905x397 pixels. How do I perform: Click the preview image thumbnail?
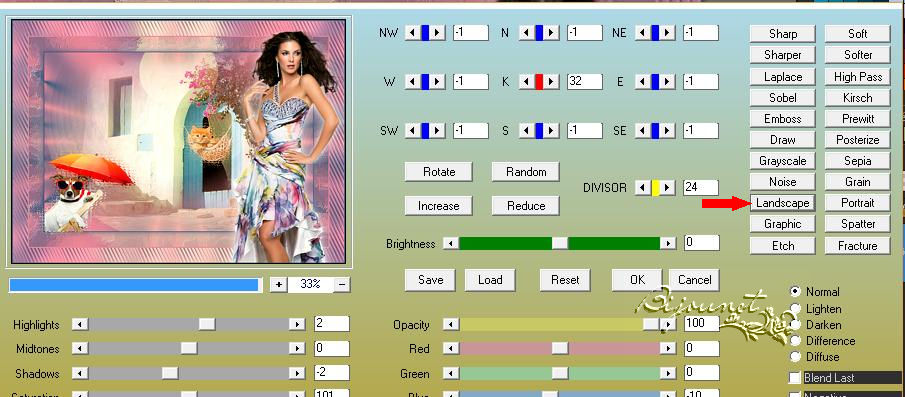[178, 141]
